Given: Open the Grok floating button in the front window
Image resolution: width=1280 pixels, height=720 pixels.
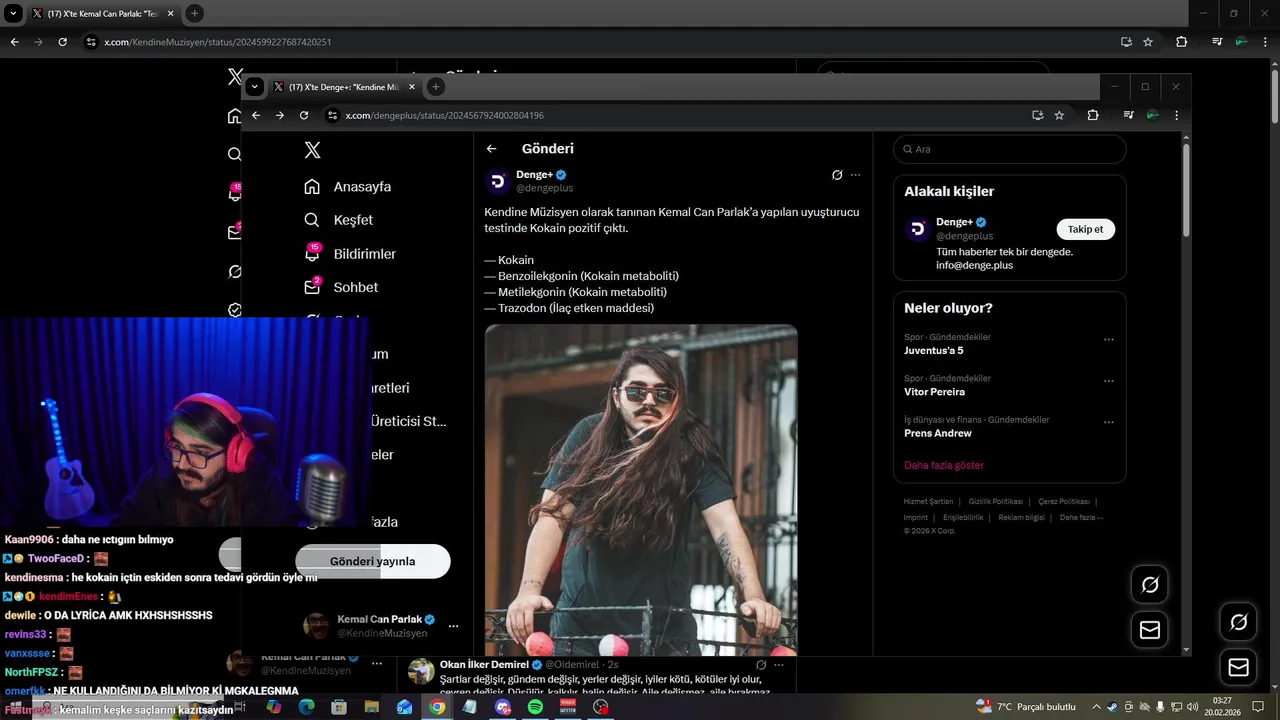Looking at the screenshot, I should click(x=1150, y=585).
